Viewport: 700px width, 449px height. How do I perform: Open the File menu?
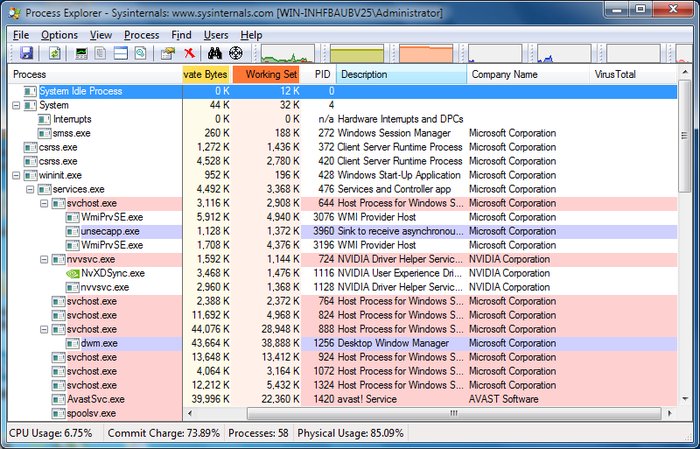tap(21, 35)
